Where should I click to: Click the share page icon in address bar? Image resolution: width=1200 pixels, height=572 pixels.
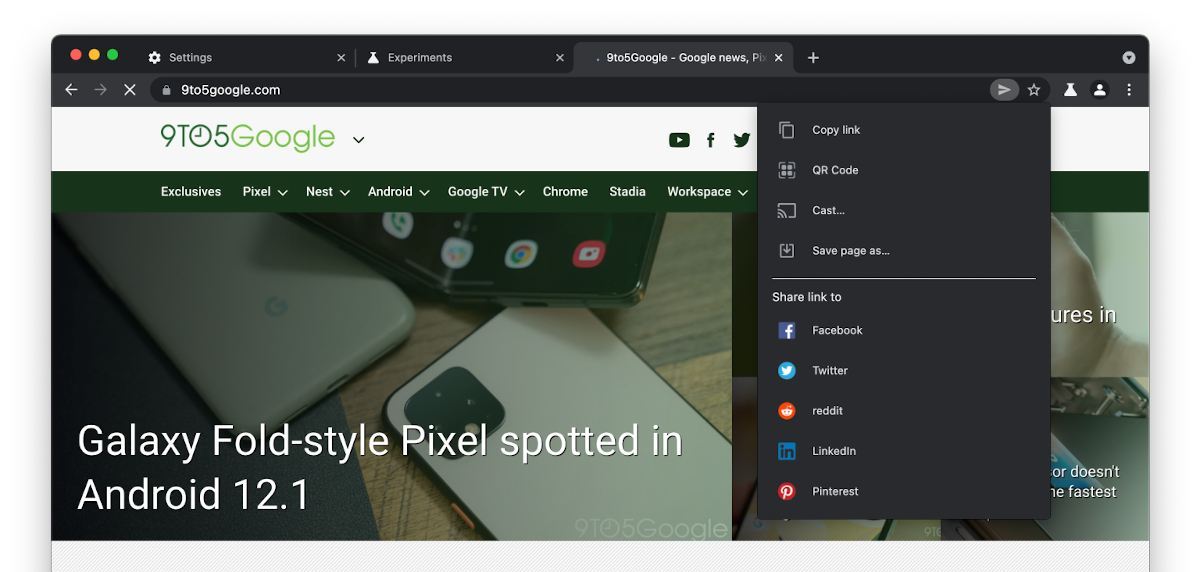(x=1004, y=90)
